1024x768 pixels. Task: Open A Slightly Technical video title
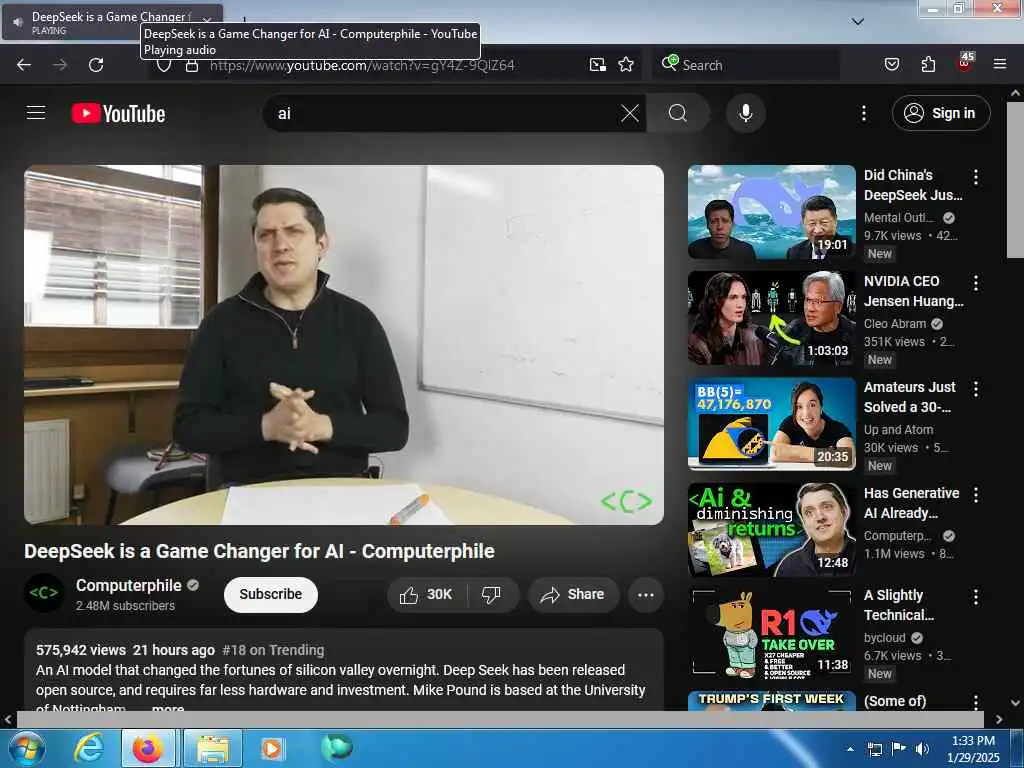(x=899, y=605)
